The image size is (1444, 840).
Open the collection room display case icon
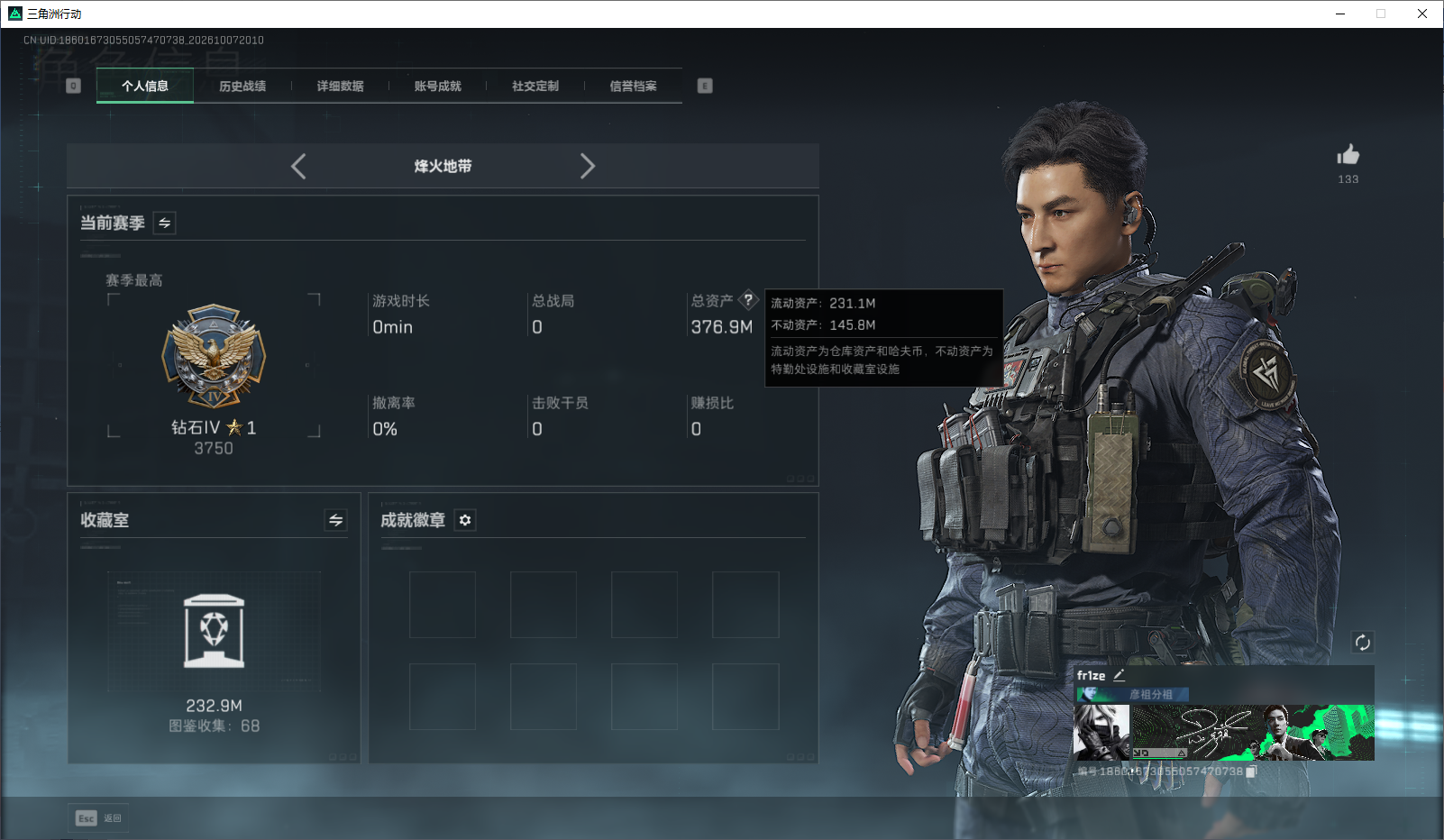click(x=214, y=631)
